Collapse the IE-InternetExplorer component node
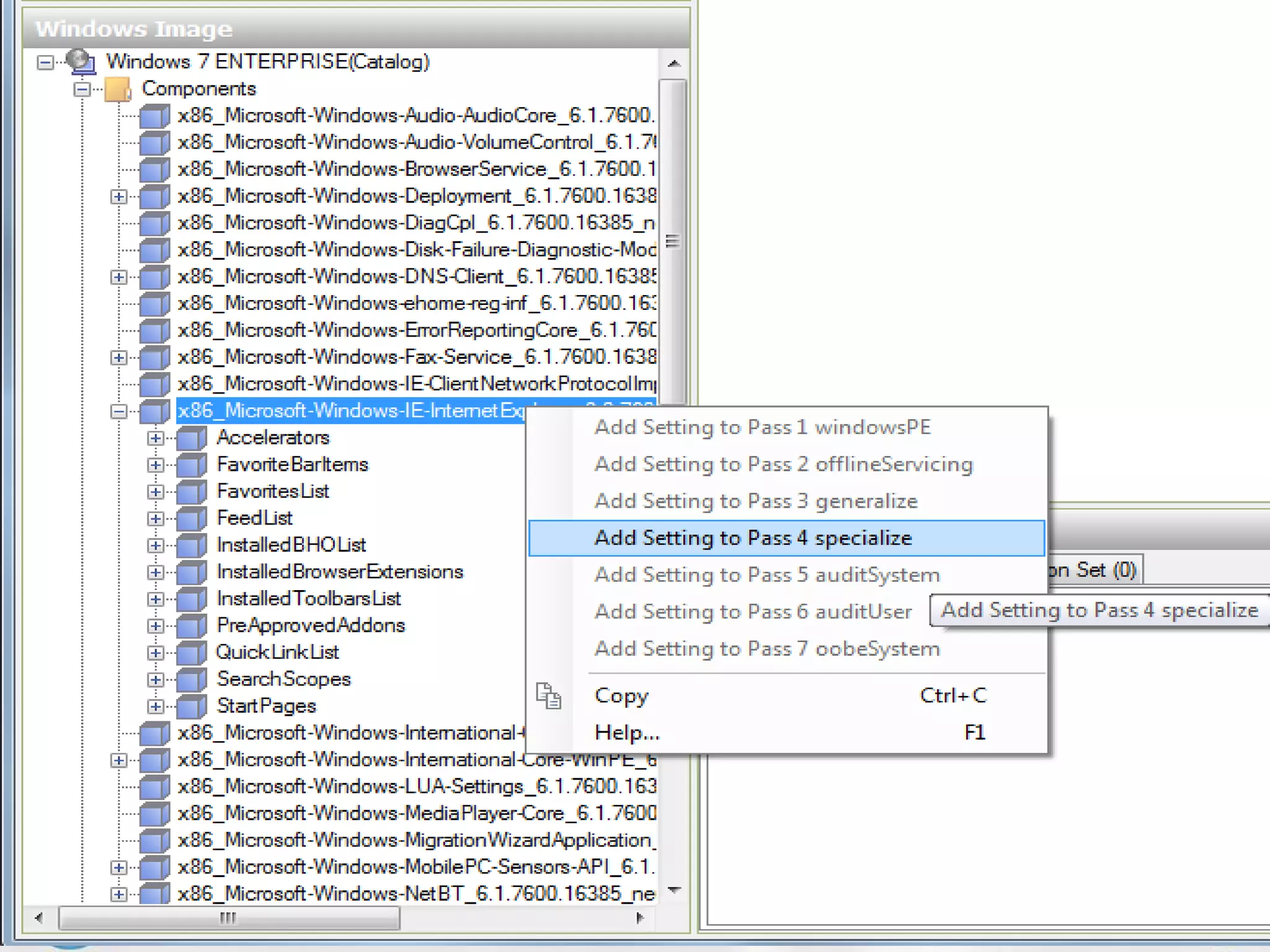Screen dimensions: 1270x952 tap(118, 412)
